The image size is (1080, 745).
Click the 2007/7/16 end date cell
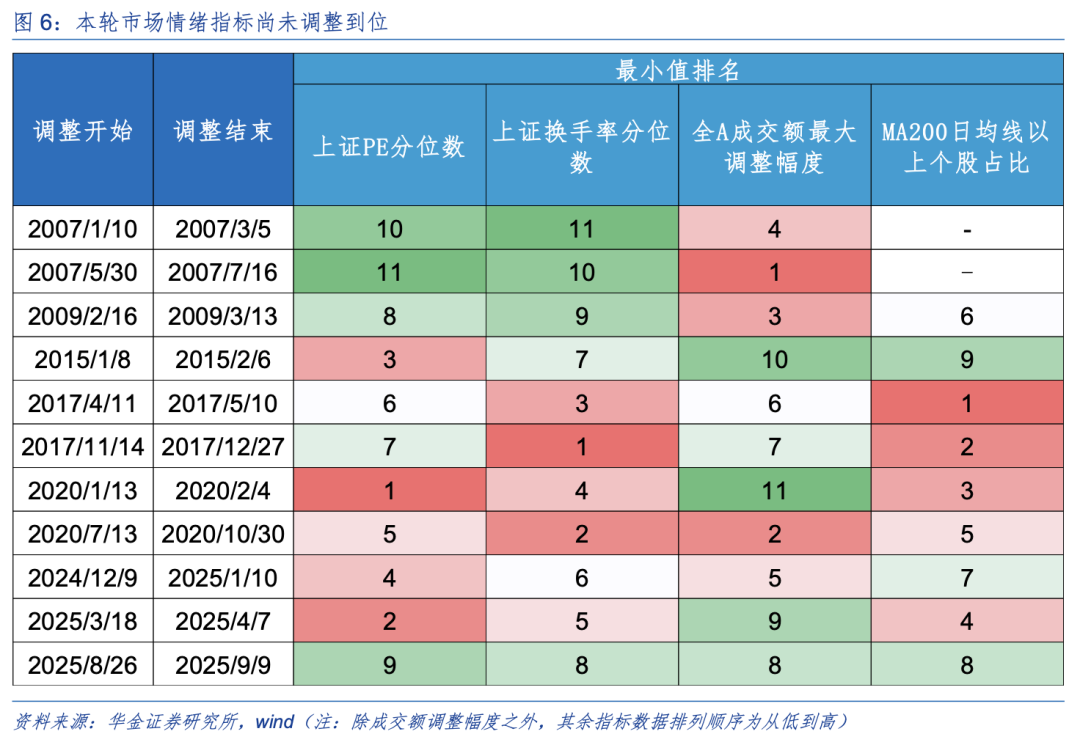(x=222, y=272)
